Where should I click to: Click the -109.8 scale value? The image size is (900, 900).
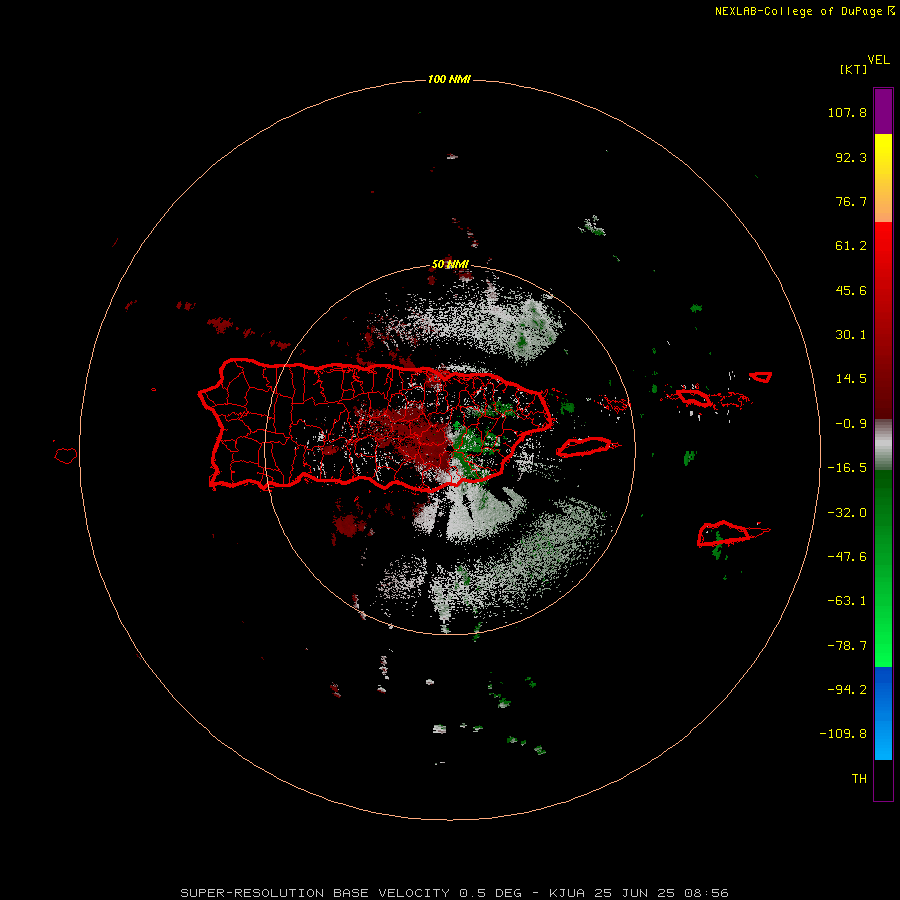[x=843, y=734]
